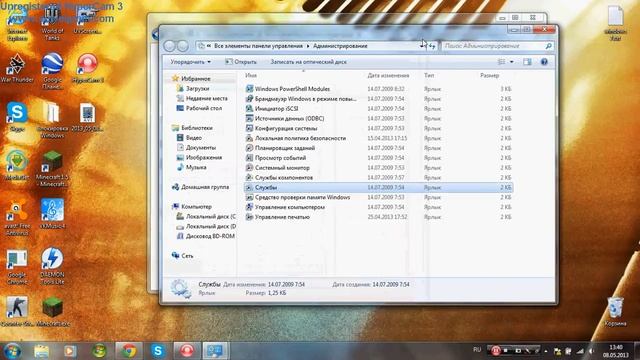
Task: Click the Открыть toolbar button
Action: (x=241, y=62)
